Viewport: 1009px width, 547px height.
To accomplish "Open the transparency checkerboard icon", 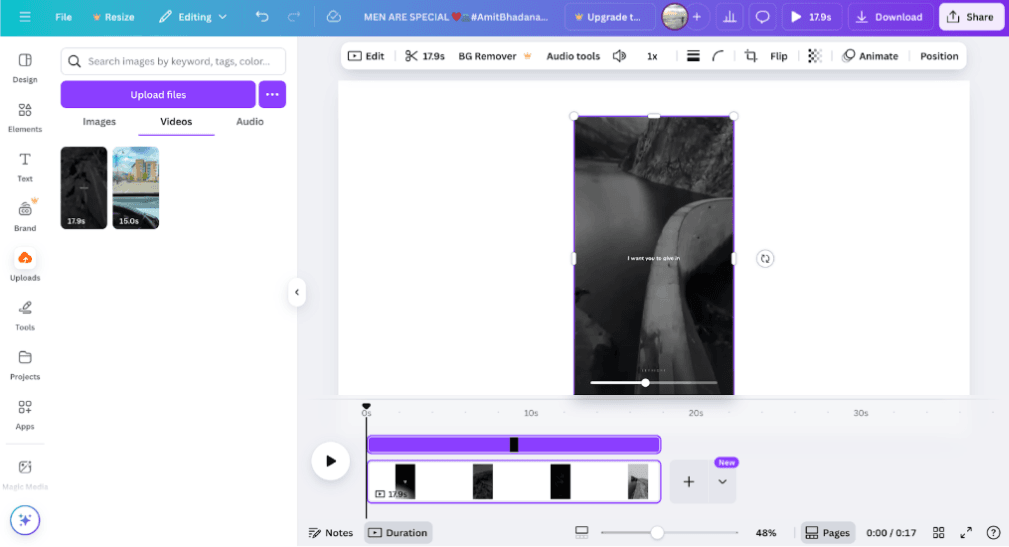I will tap(815, 56).
